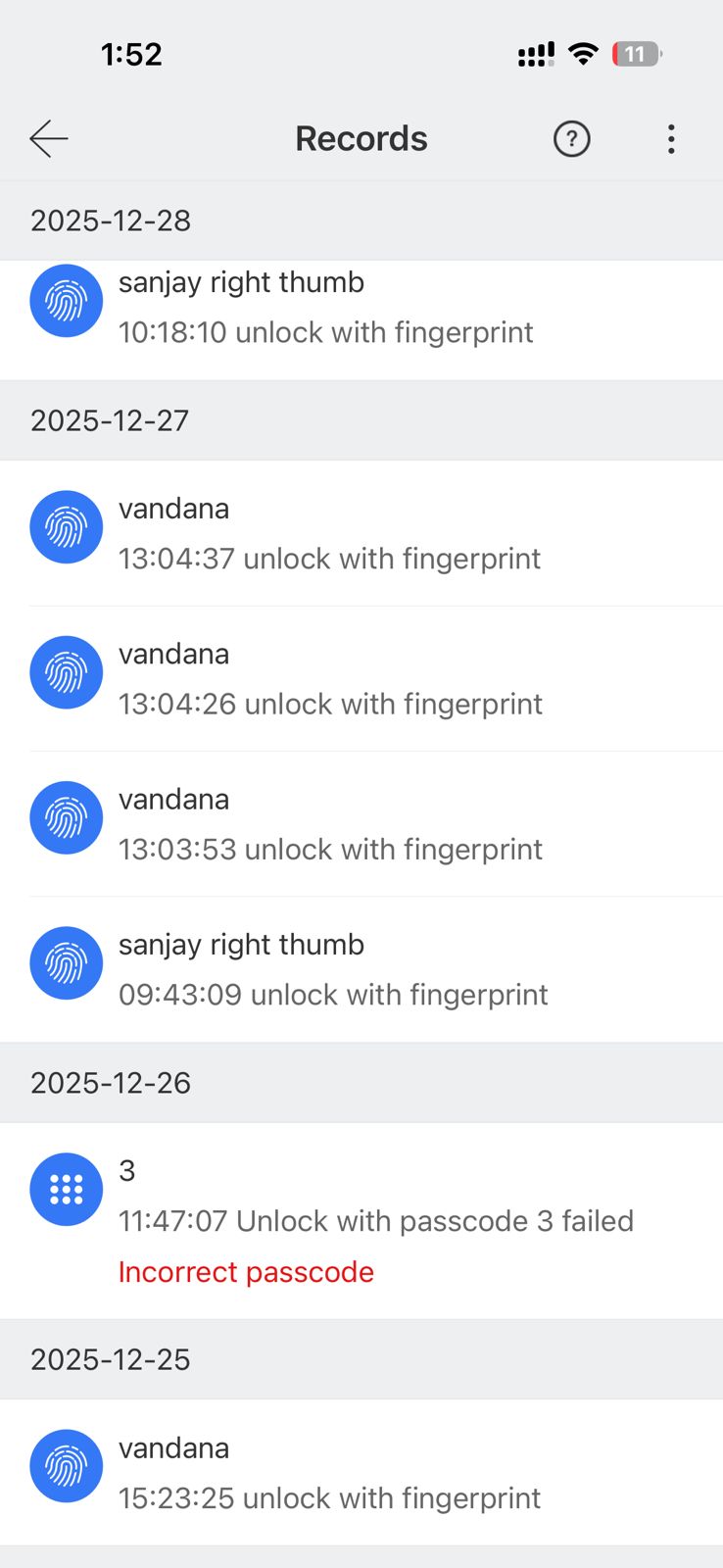Tap fingerprint icon for vandana 13:04:26 record

click(x=66, y=672)
